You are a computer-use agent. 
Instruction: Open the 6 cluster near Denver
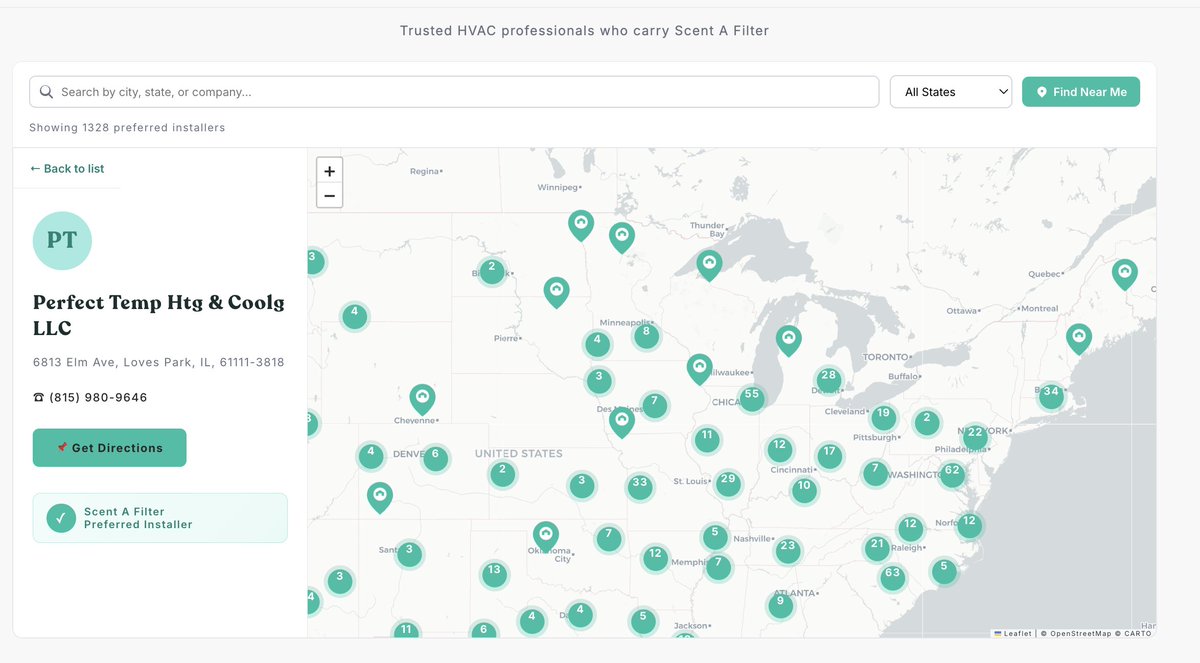(435, 458)
